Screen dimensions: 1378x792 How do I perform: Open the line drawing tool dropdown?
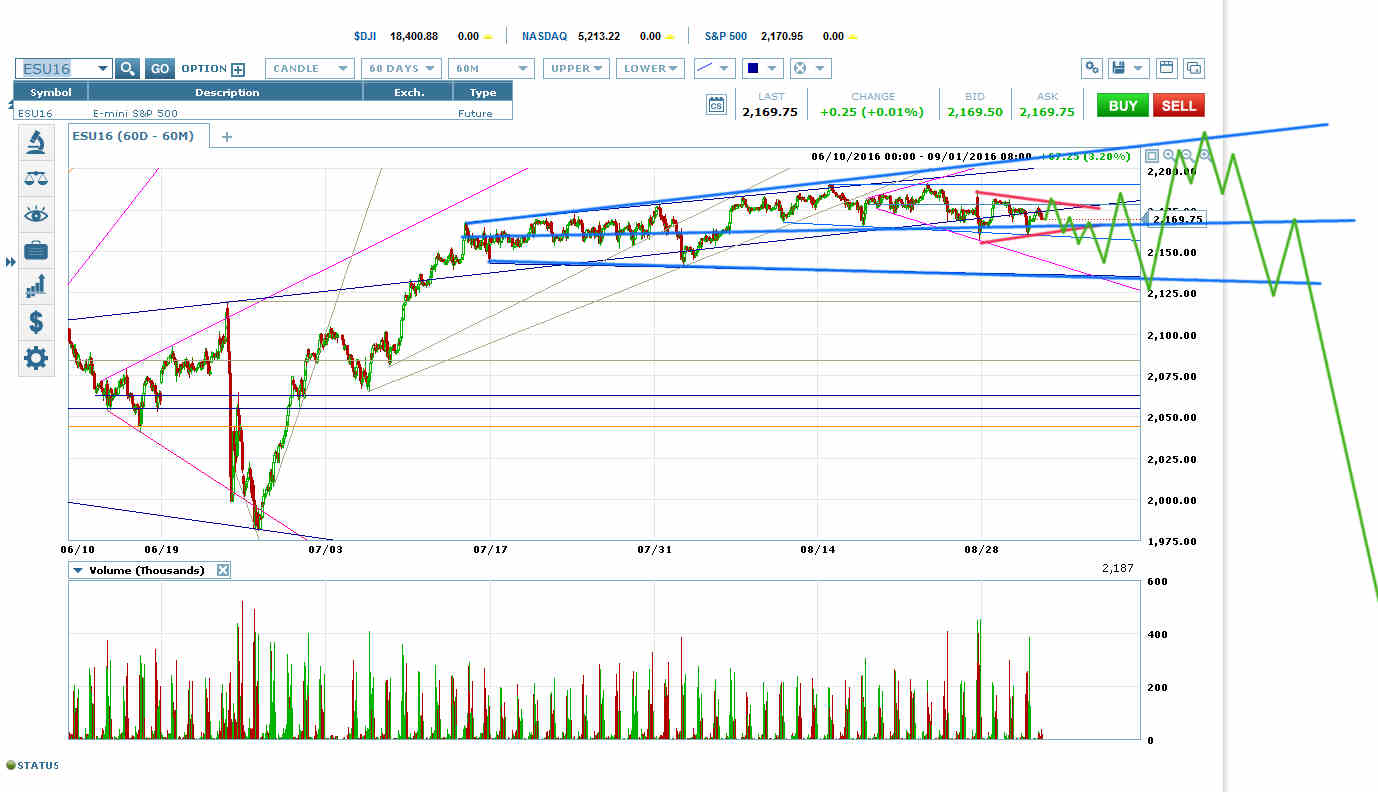pos(714,69)
